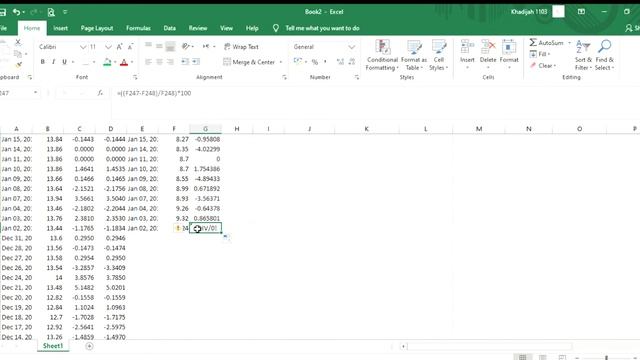This screenshot has width=640, height=360.
Task: Switch to the Data tab
Action: [169, 28]
